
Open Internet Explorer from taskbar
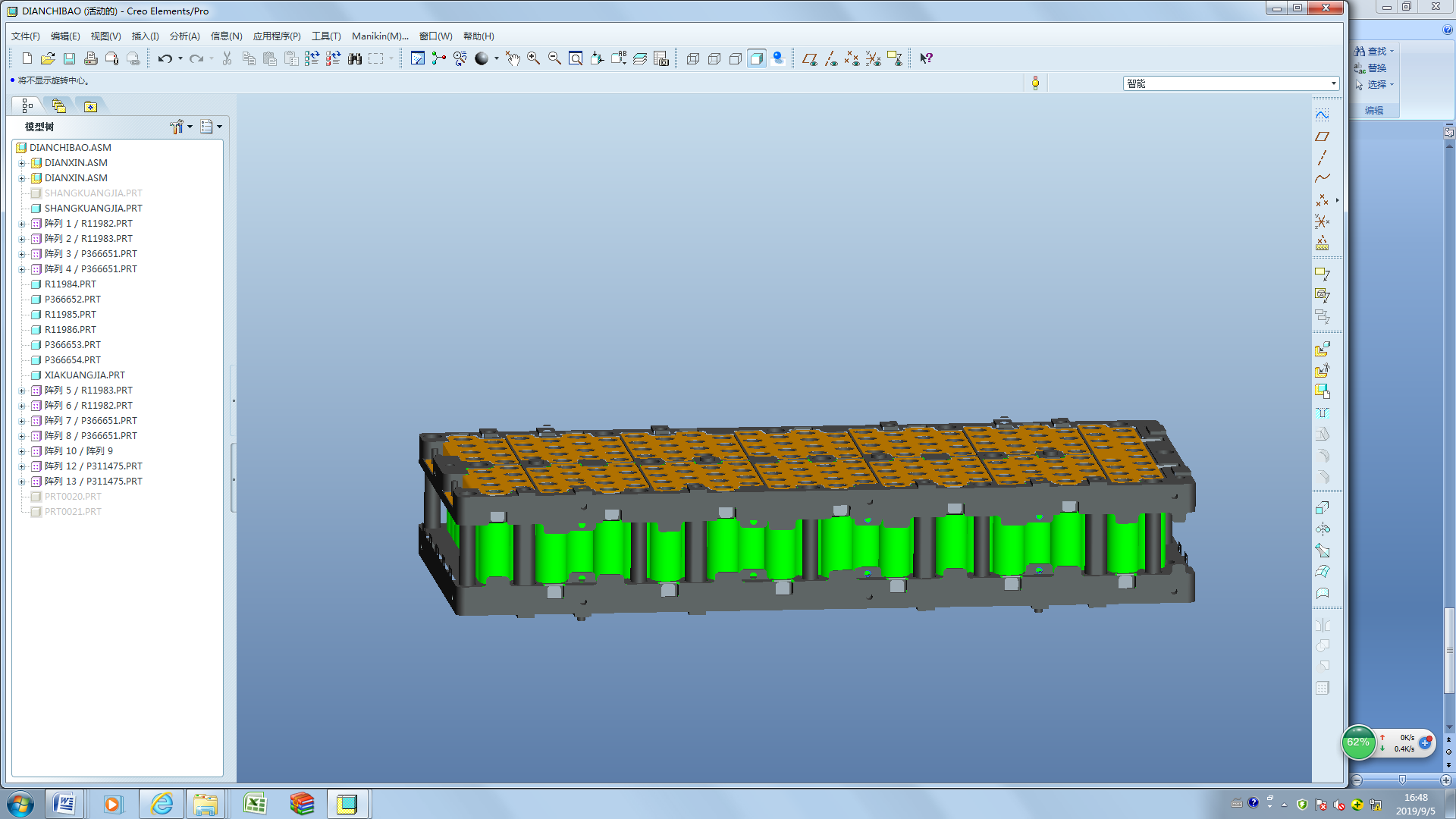tap(162, 804)
